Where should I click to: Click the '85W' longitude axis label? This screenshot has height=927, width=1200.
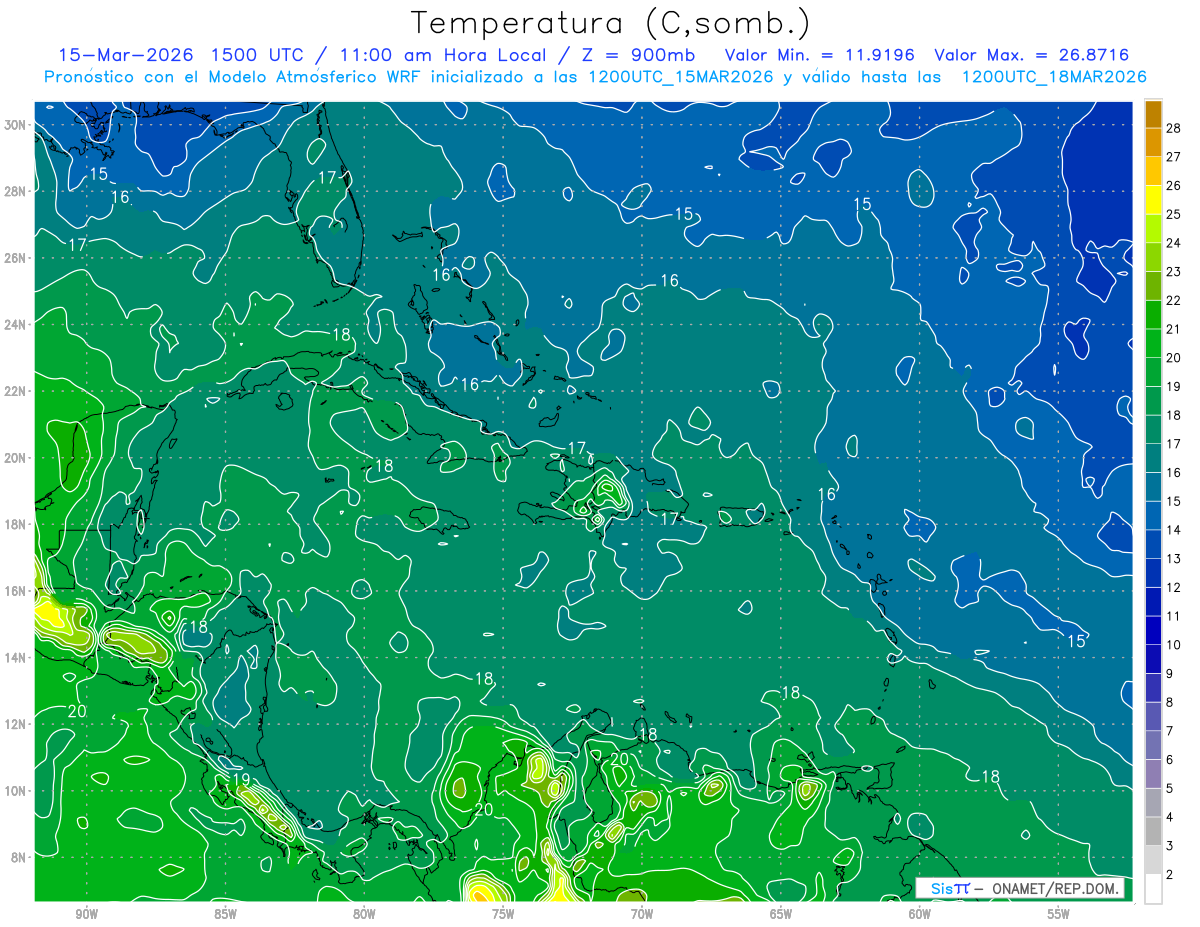[x=225, y=914]
